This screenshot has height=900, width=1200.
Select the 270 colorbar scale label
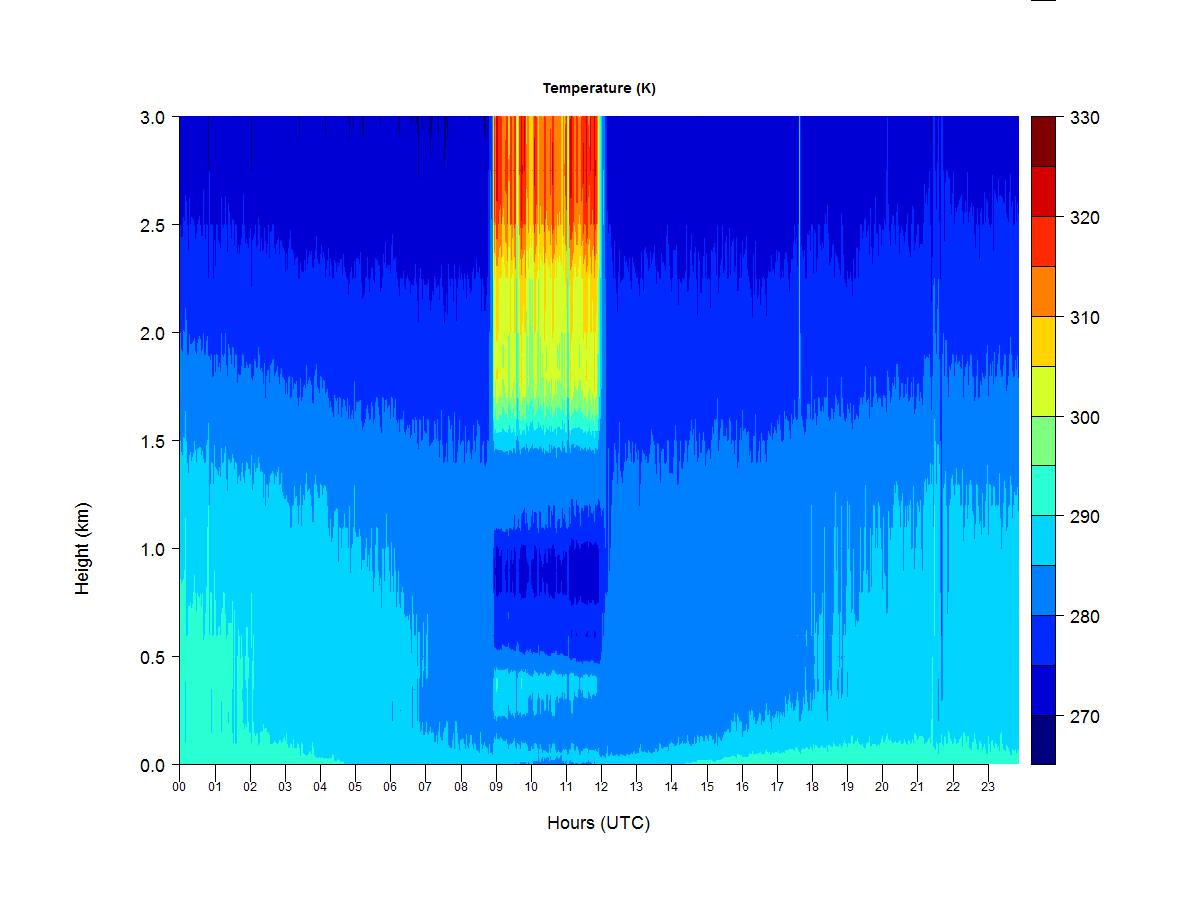coord(1084,717)
